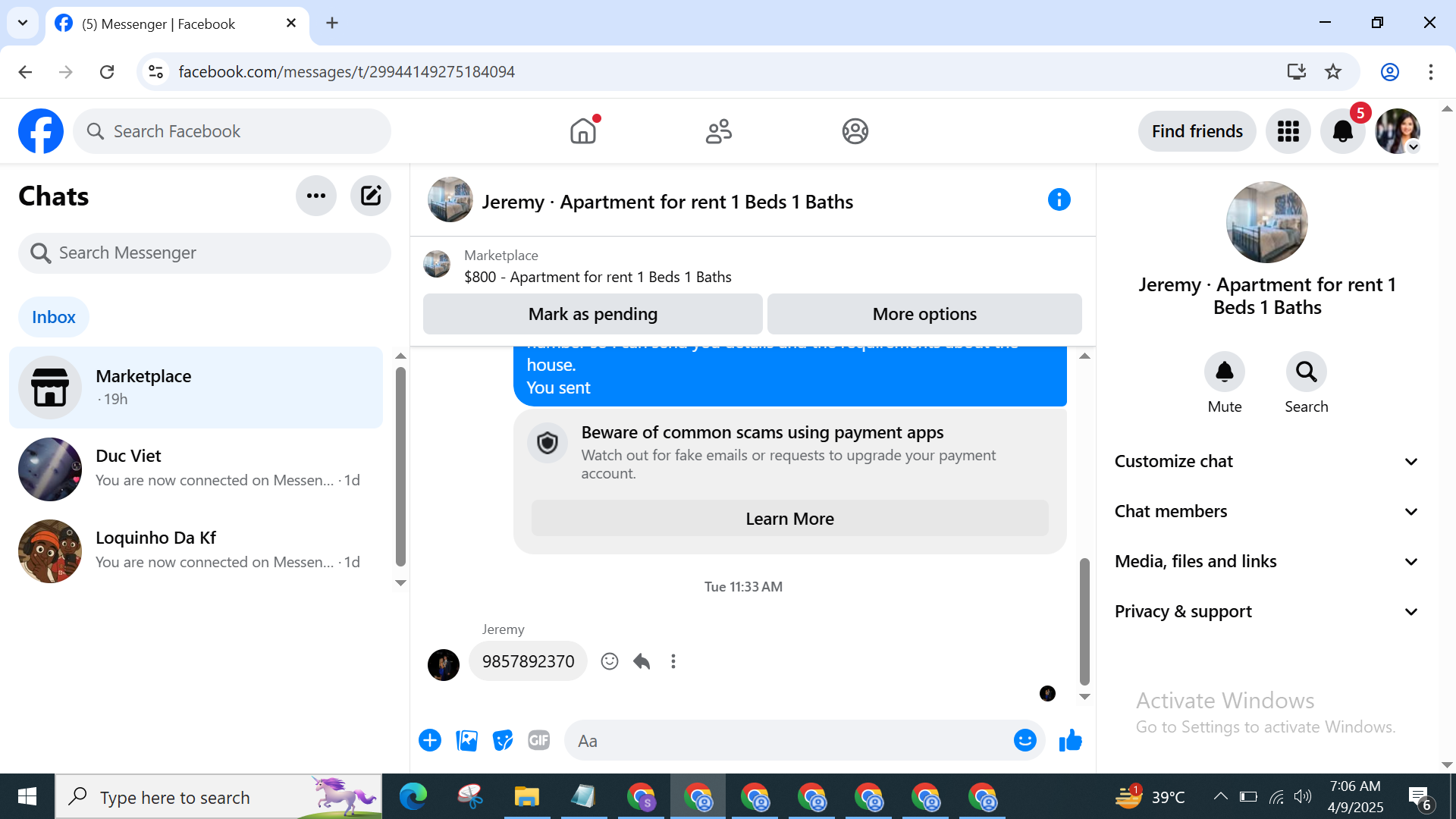1456x819 pixels.
Task: Go to the Home feed icon
Action: 583,131
